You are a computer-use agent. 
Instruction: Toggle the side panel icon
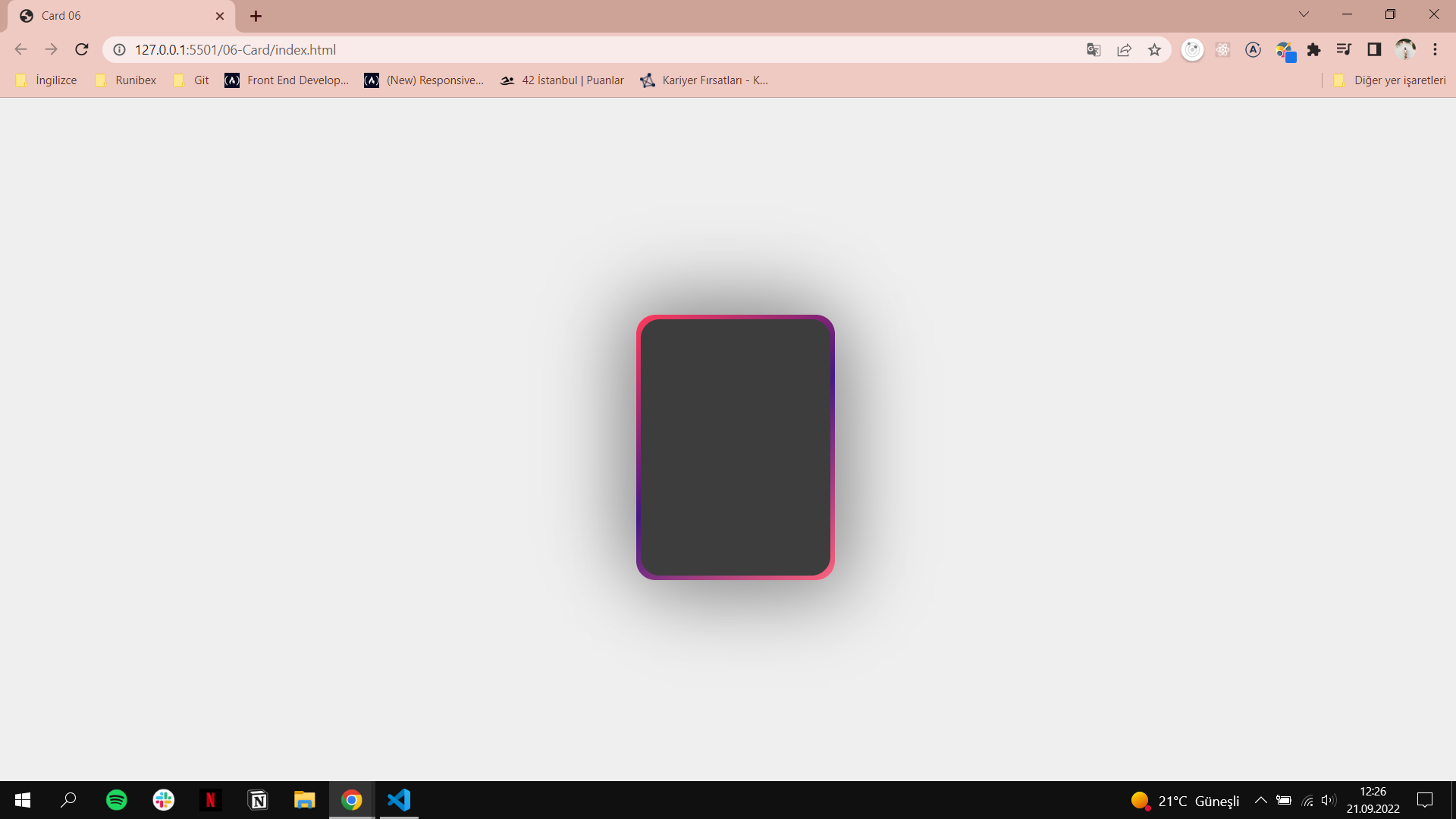1375,49
